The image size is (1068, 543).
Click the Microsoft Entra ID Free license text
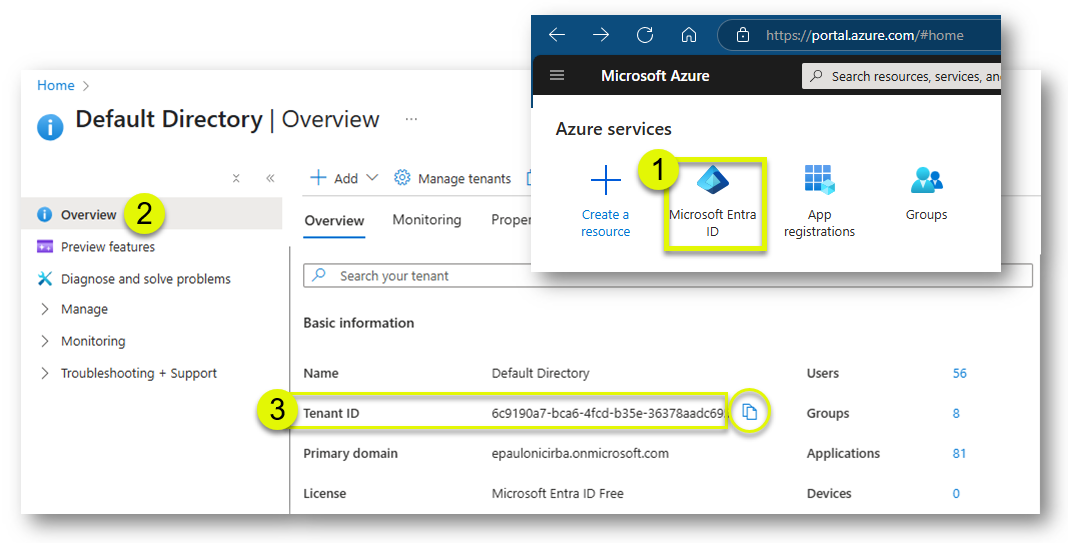(558, 494)
